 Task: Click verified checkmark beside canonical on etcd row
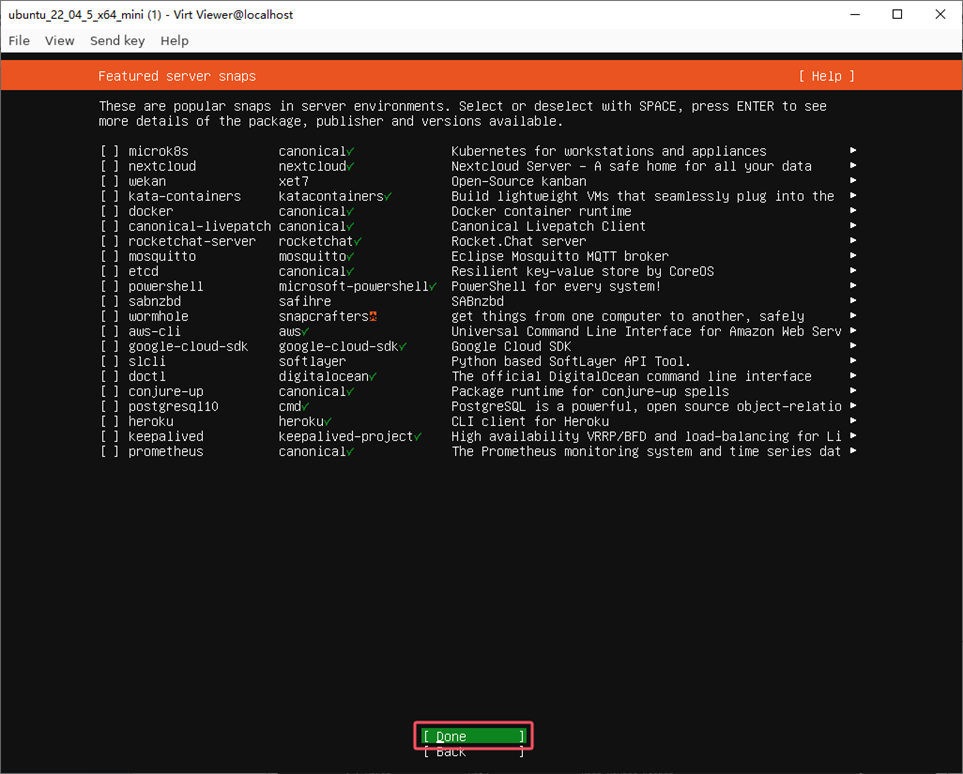350,272
